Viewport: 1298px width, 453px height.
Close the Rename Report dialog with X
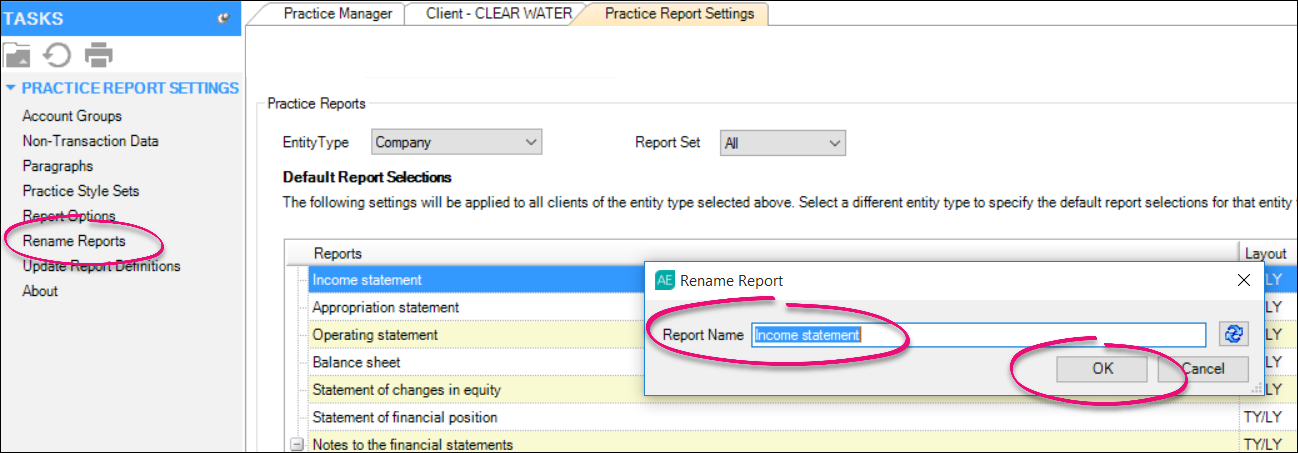click(1244, 281)
